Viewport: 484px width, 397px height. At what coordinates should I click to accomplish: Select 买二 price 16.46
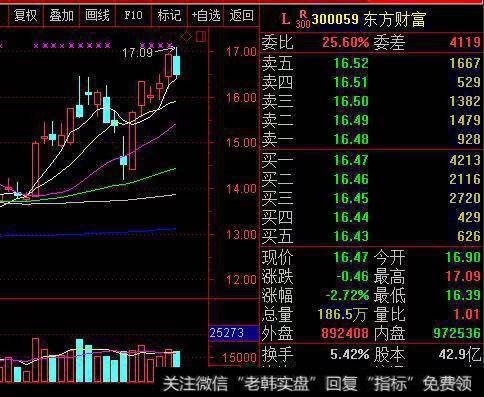coord(351,179)
